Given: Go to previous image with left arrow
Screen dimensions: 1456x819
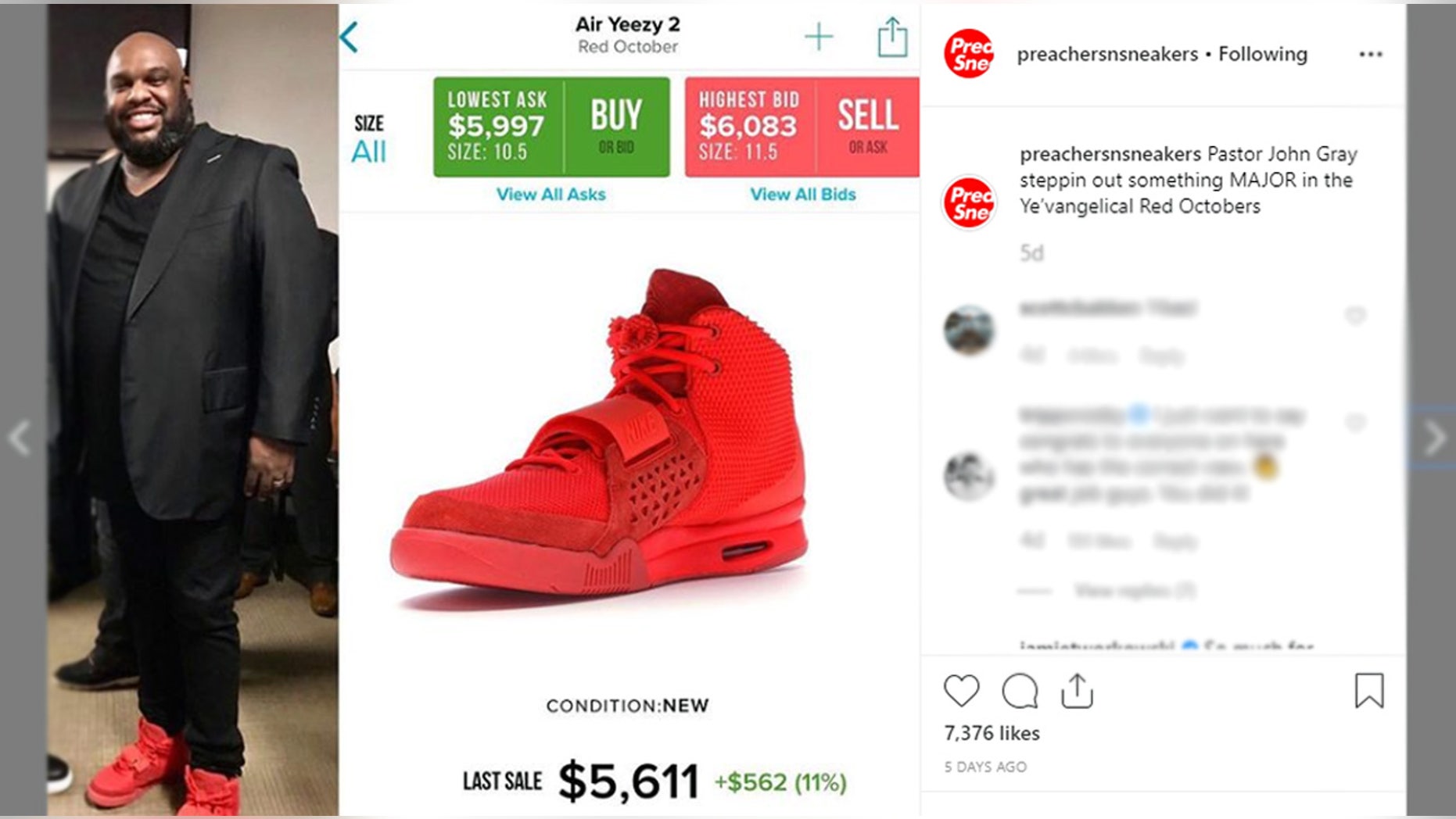Looking at the screenshot, I should pyautogui.click(x=20, y=438).
